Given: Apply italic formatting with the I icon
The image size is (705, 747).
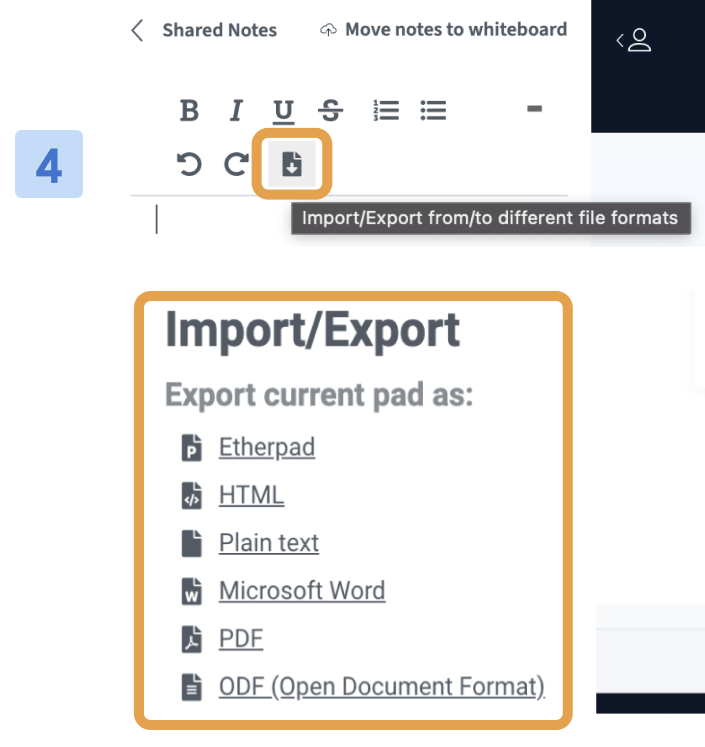Looking at the screenshot, I should (x=236, y=111).
